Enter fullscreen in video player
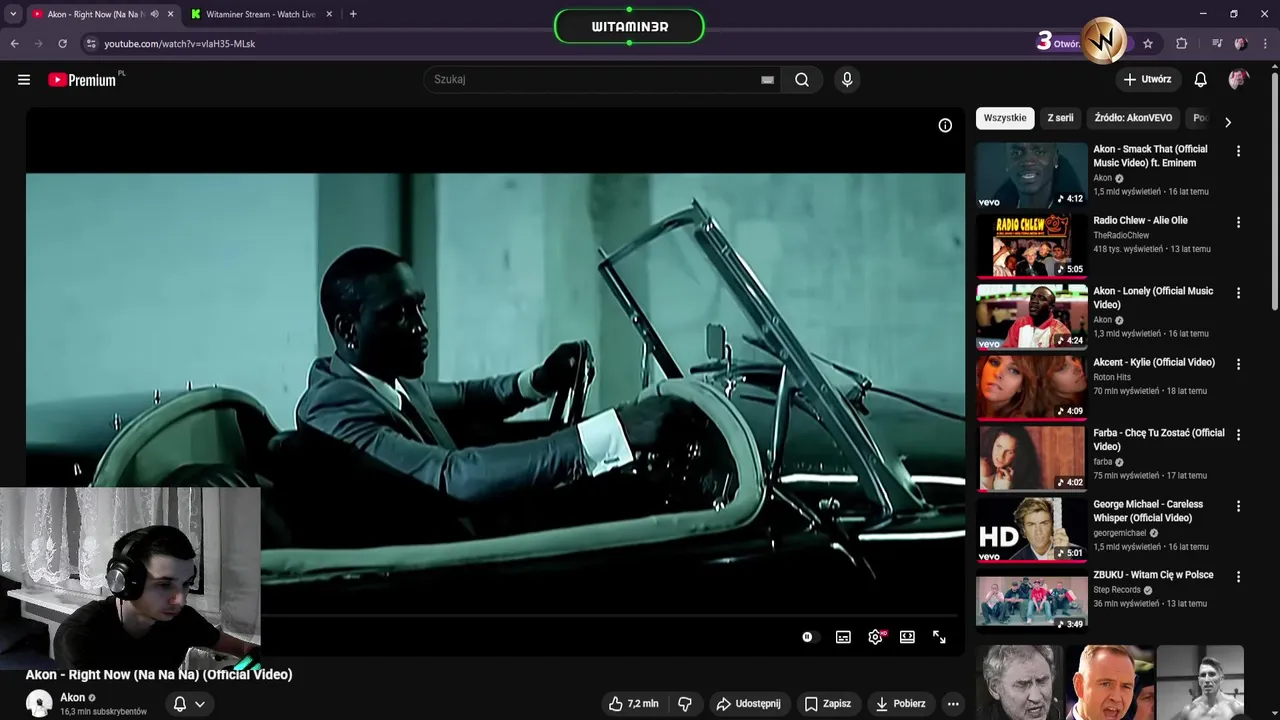Image resolution: width=1280 pixels, height=720 pixels. [x=939, y=637]
